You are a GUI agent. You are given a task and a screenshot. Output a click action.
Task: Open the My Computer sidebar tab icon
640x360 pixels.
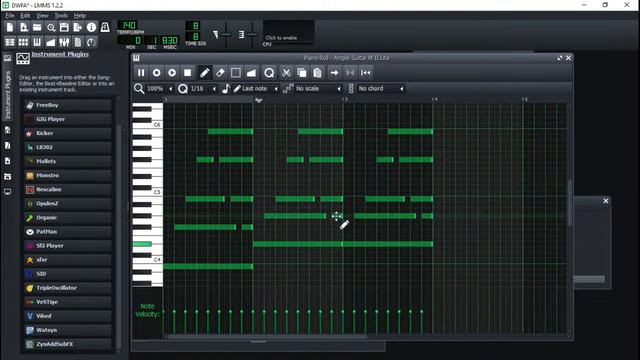pyautogui.click(x=7, y=191)
